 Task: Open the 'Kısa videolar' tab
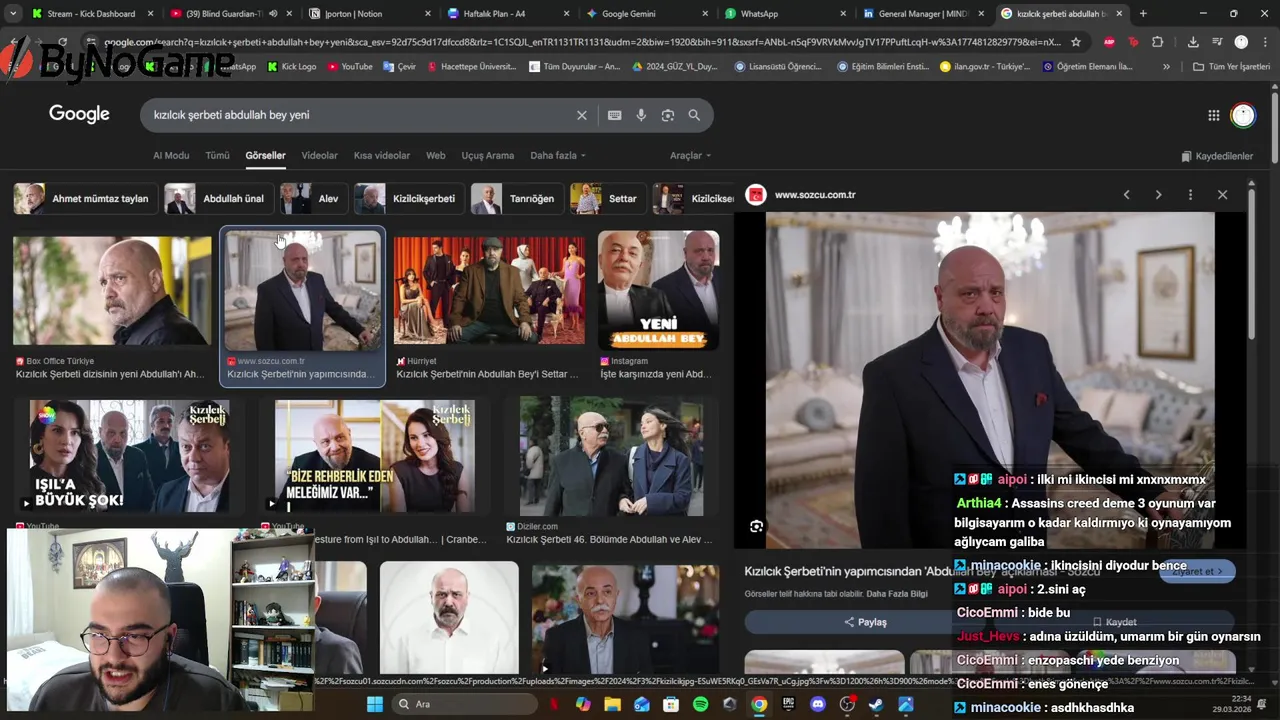(x=382, y=155)
